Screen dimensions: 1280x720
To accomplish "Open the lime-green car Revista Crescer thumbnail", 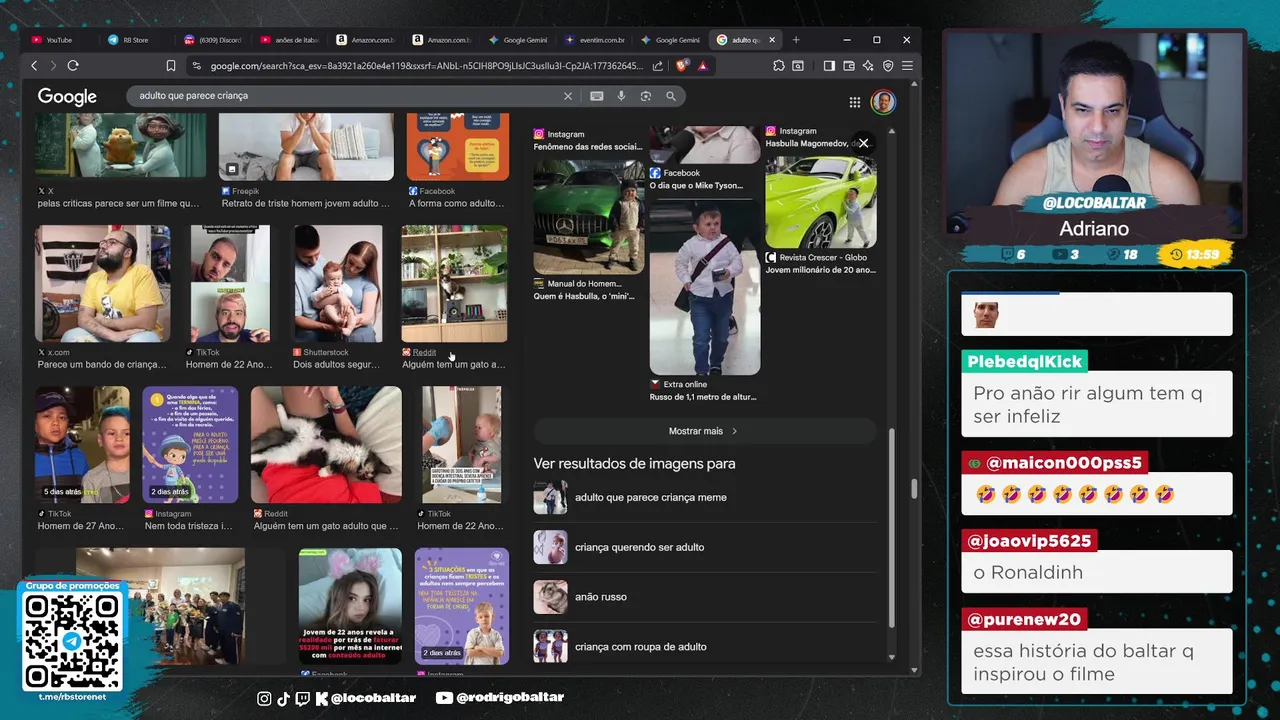I will pyautogui.click(x=821, y=201).
